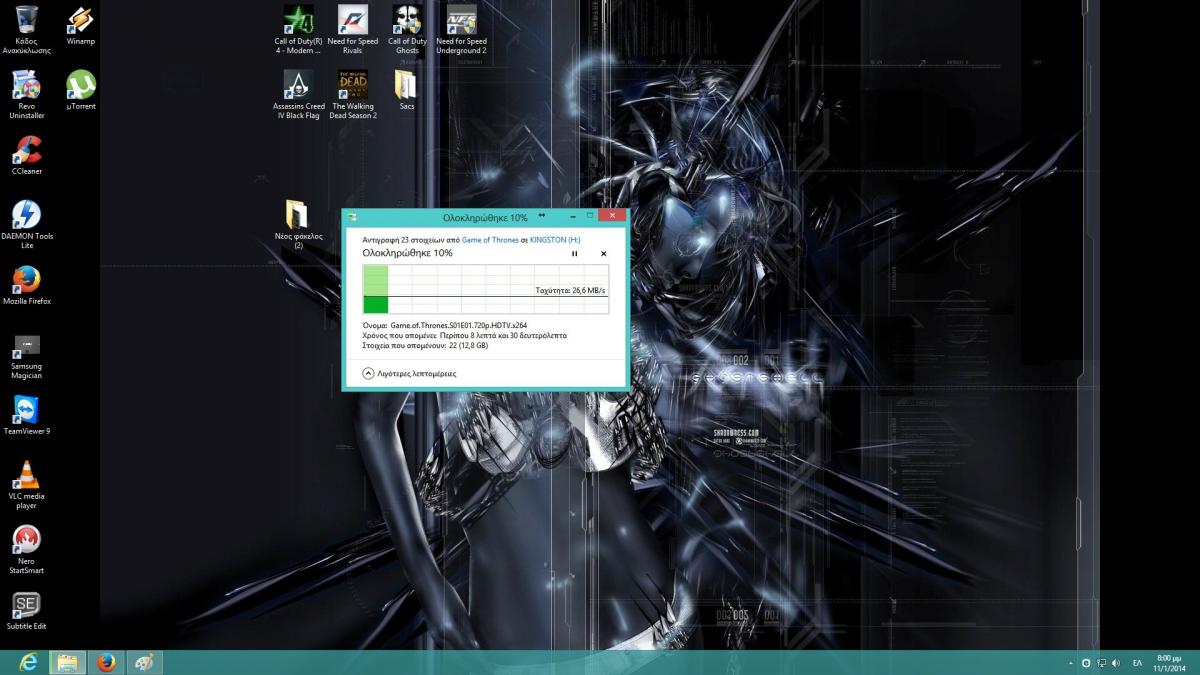Viewport: 1200px width, 675px height.
Task: Open the Recycle Bin desktop icon
Action: pos(27,30)
